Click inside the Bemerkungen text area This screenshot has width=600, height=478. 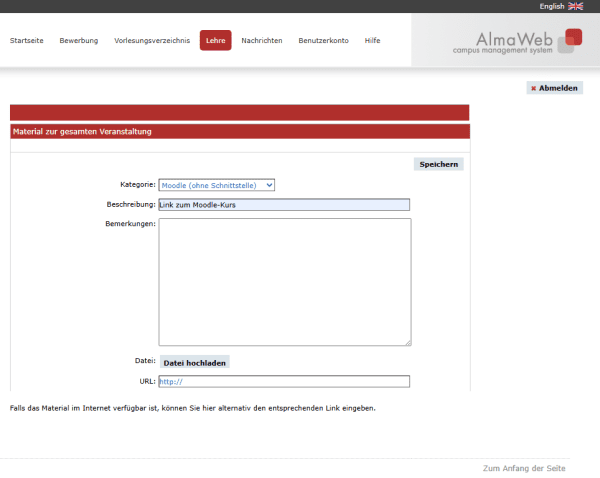point(285,282)
